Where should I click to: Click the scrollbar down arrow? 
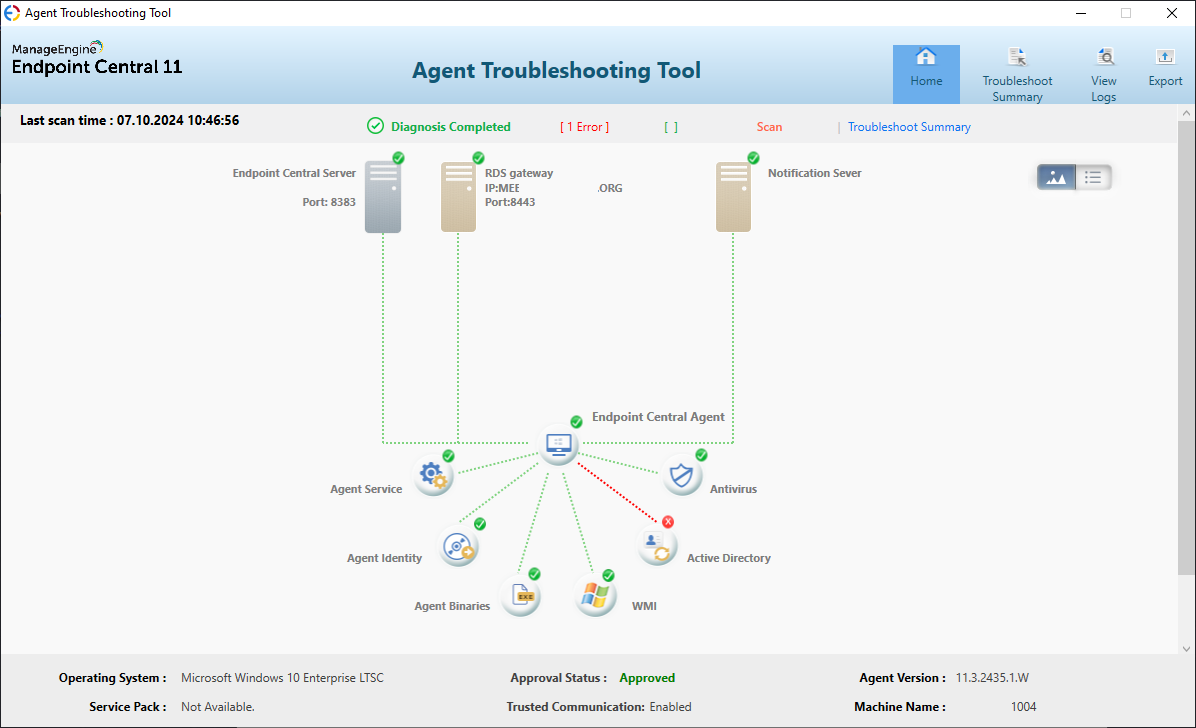pos(1185,649)
